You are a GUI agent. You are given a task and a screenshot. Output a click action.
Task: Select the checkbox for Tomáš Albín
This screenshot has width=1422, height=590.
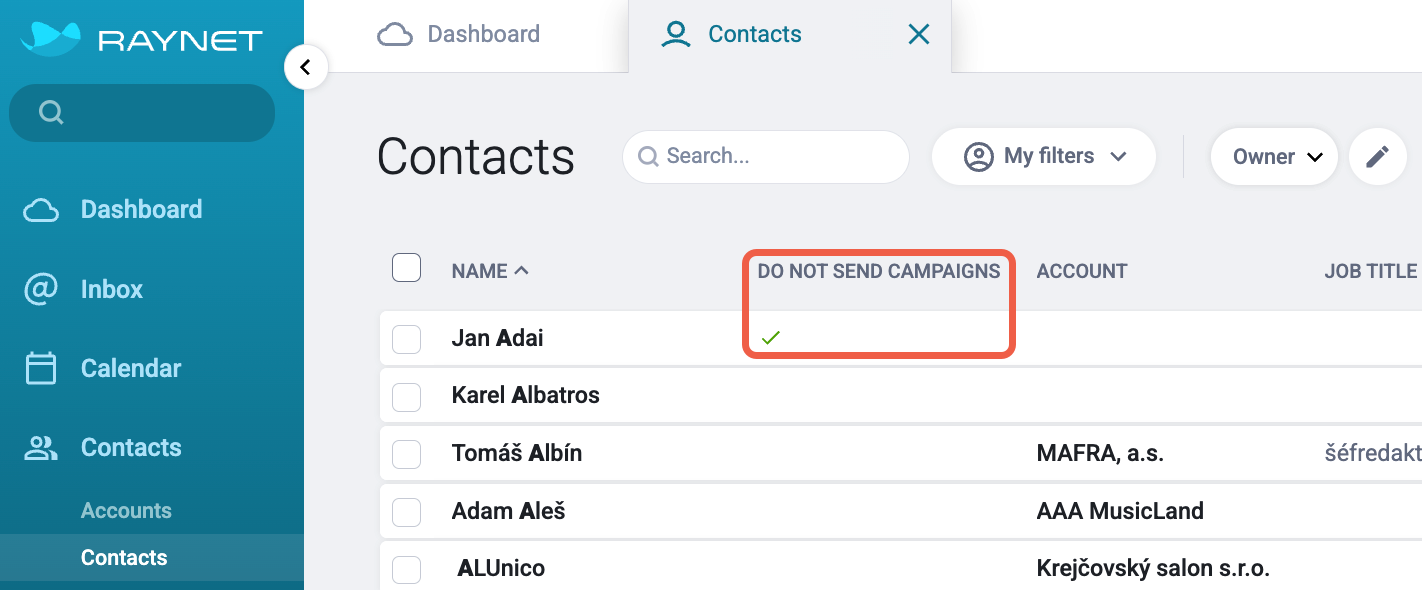[406, 454]
